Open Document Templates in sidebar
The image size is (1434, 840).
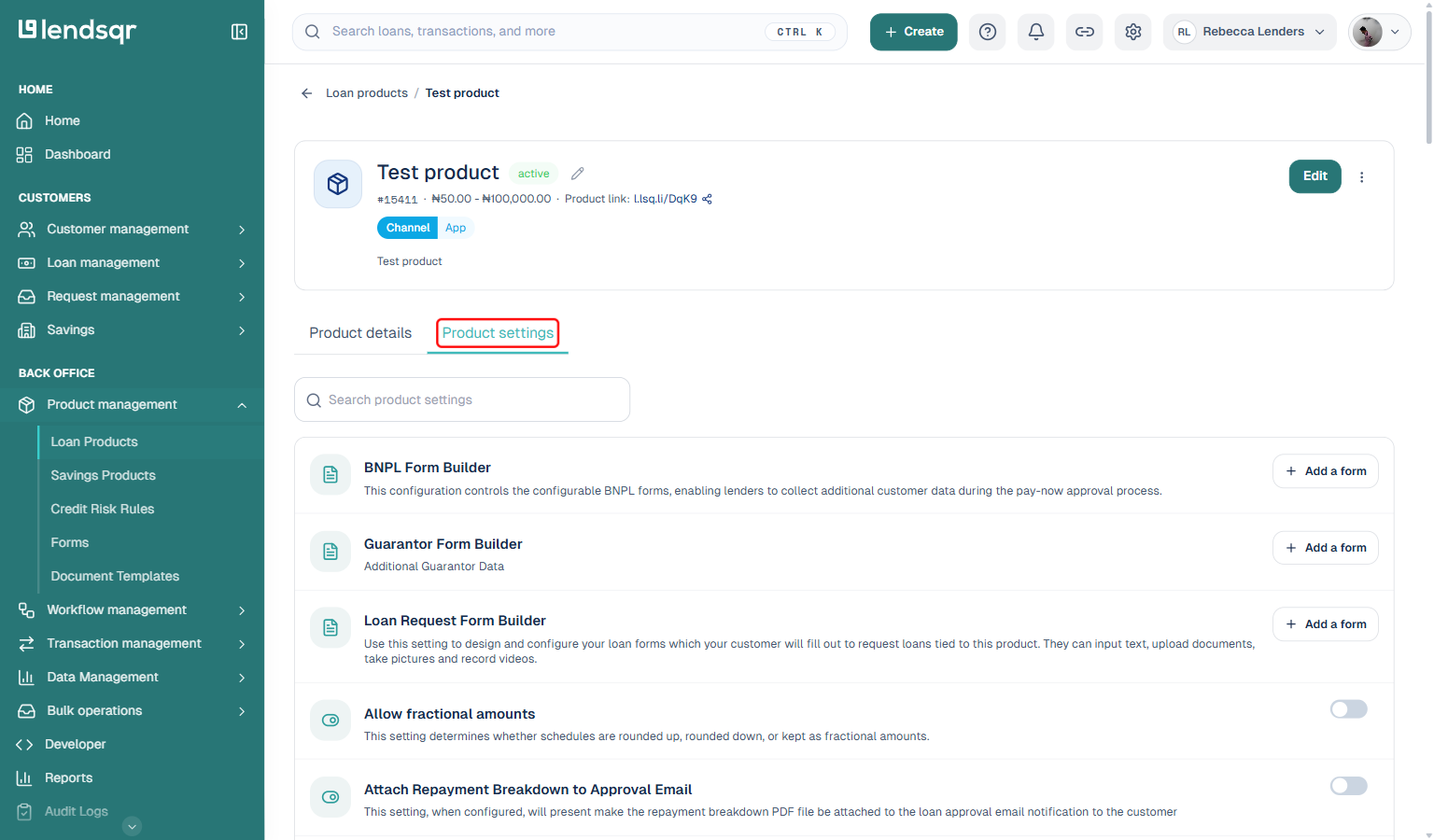tap(115, 577)
